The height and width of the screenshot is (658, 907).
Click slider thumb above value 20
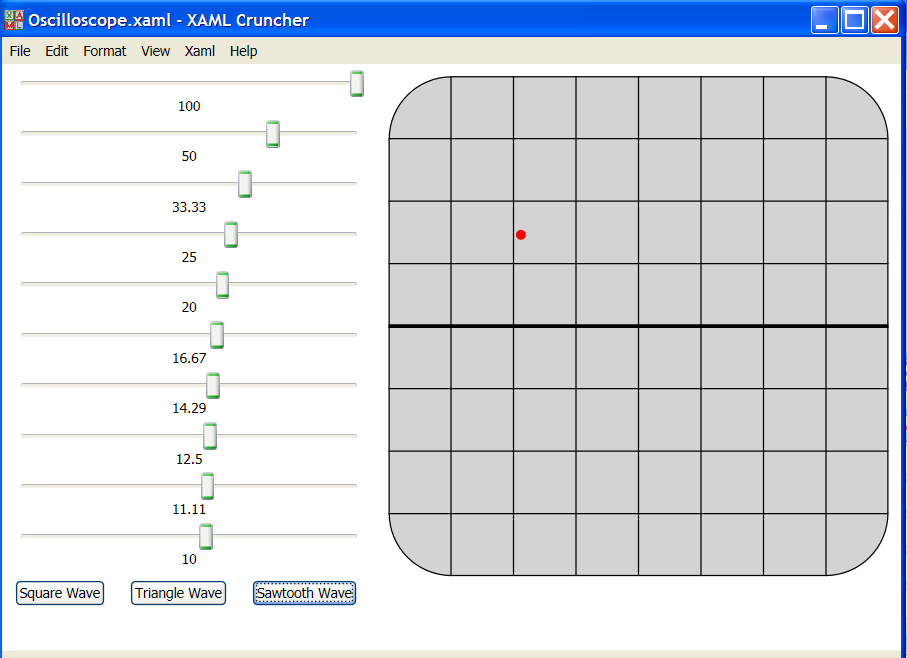222,284
